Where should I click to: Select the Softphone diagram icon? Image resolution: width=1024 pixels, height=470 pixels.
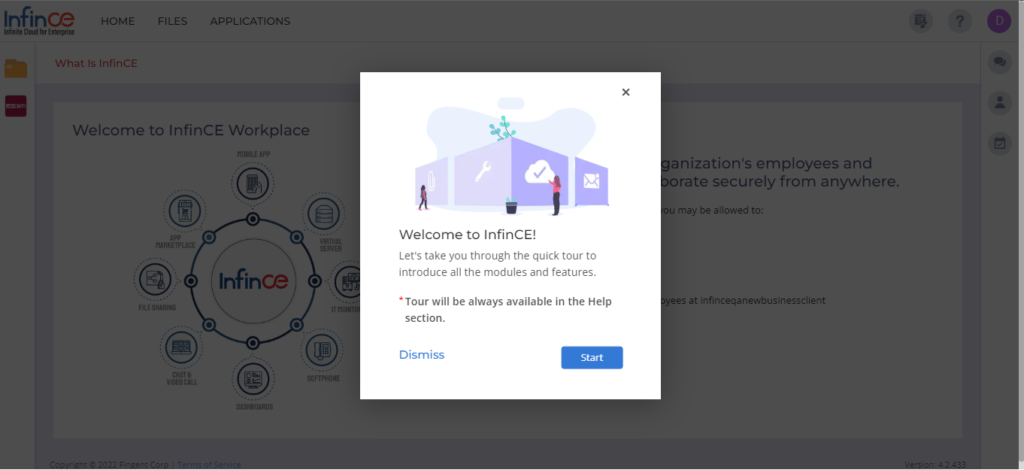323,351
